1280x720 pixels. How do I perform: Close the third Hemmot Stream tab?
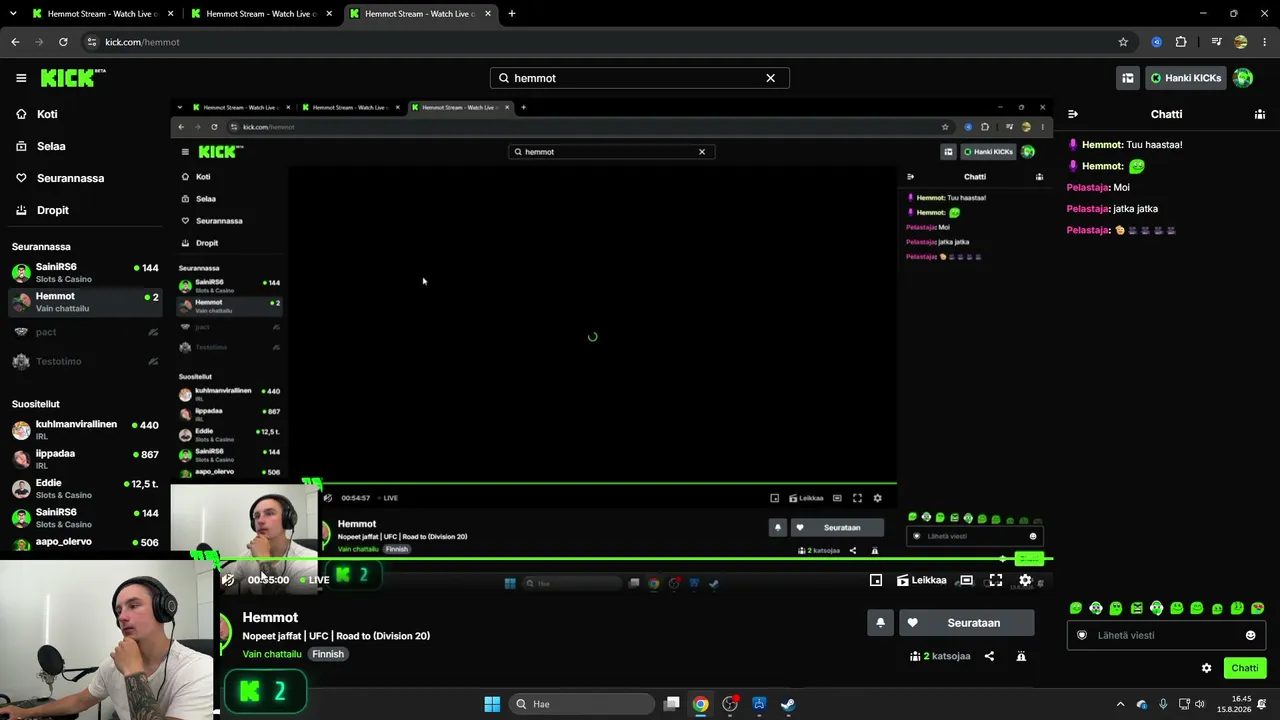pos(488,14)
